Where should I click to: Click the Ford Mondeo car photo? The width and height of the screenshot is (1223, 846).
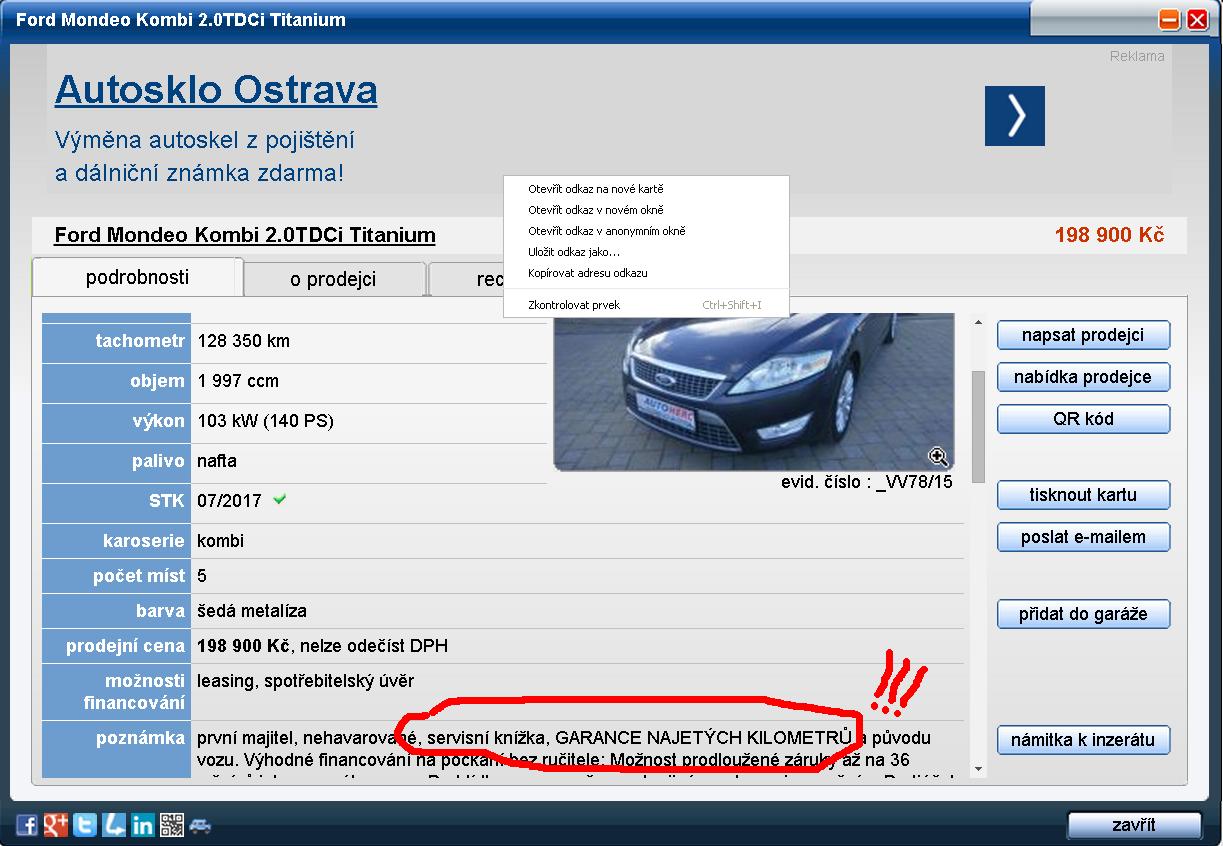tap(752, 392)
